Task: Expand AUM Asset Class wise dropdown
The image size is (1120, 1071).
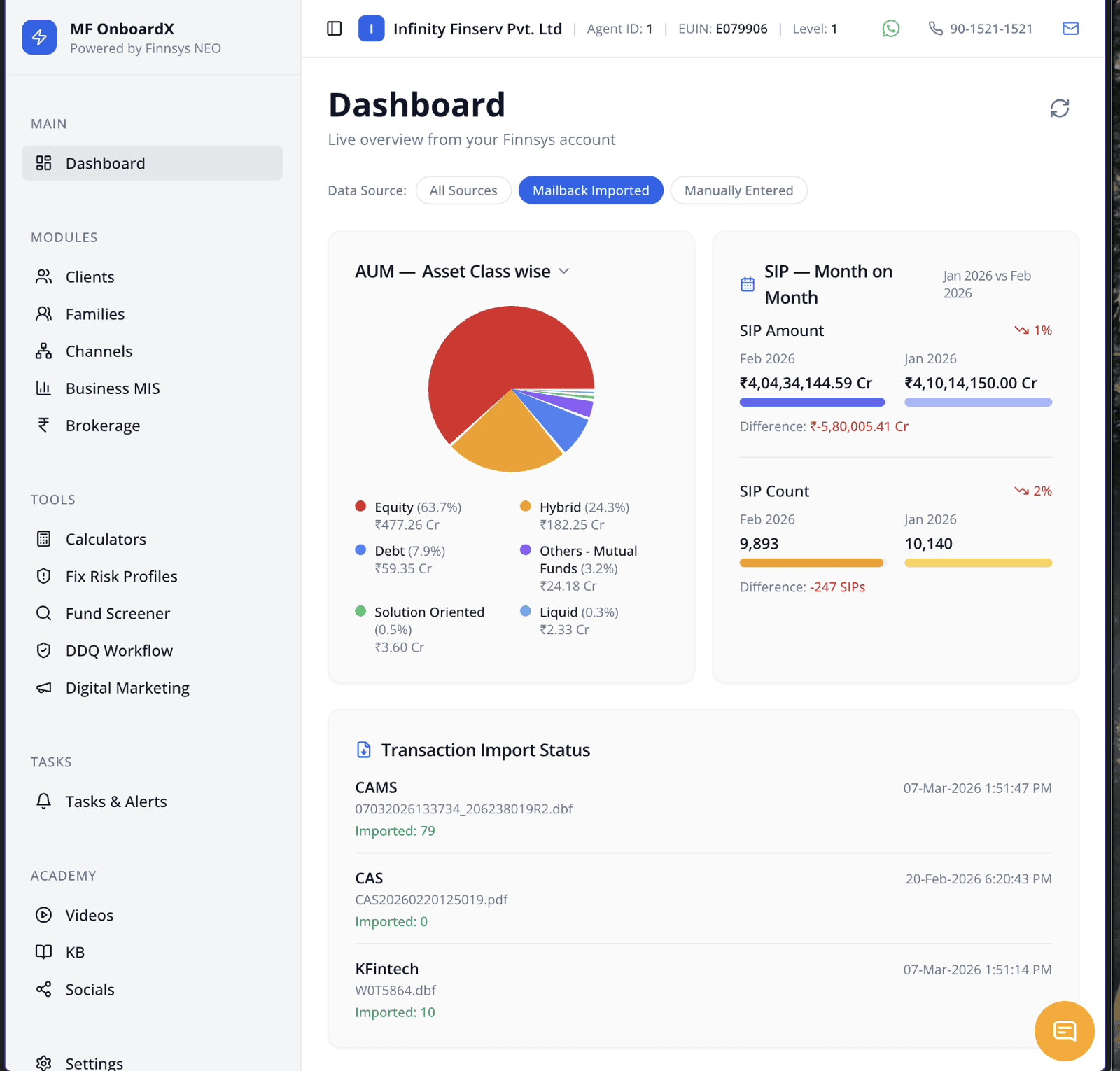Action: point(564,272)
